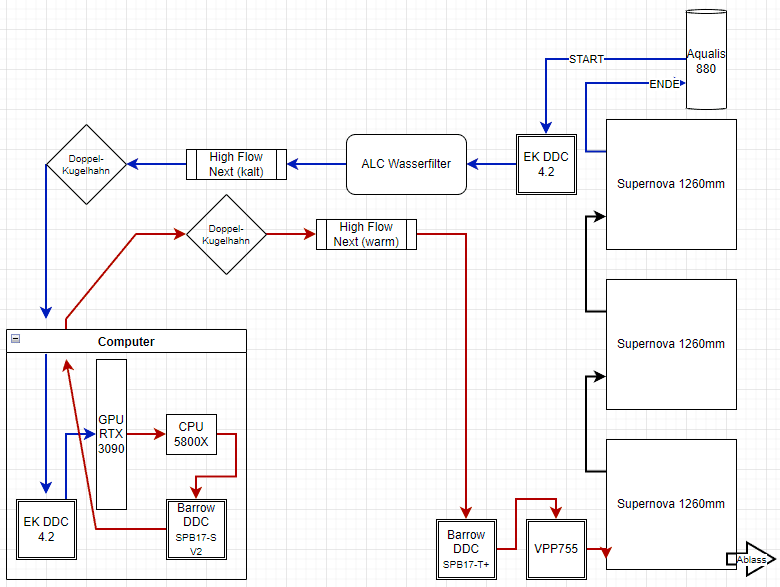The height and width of the screenshot is (587, 780).
Task: Select the bottom Supernova 1260mm radiator
Action: coord(671,504)
